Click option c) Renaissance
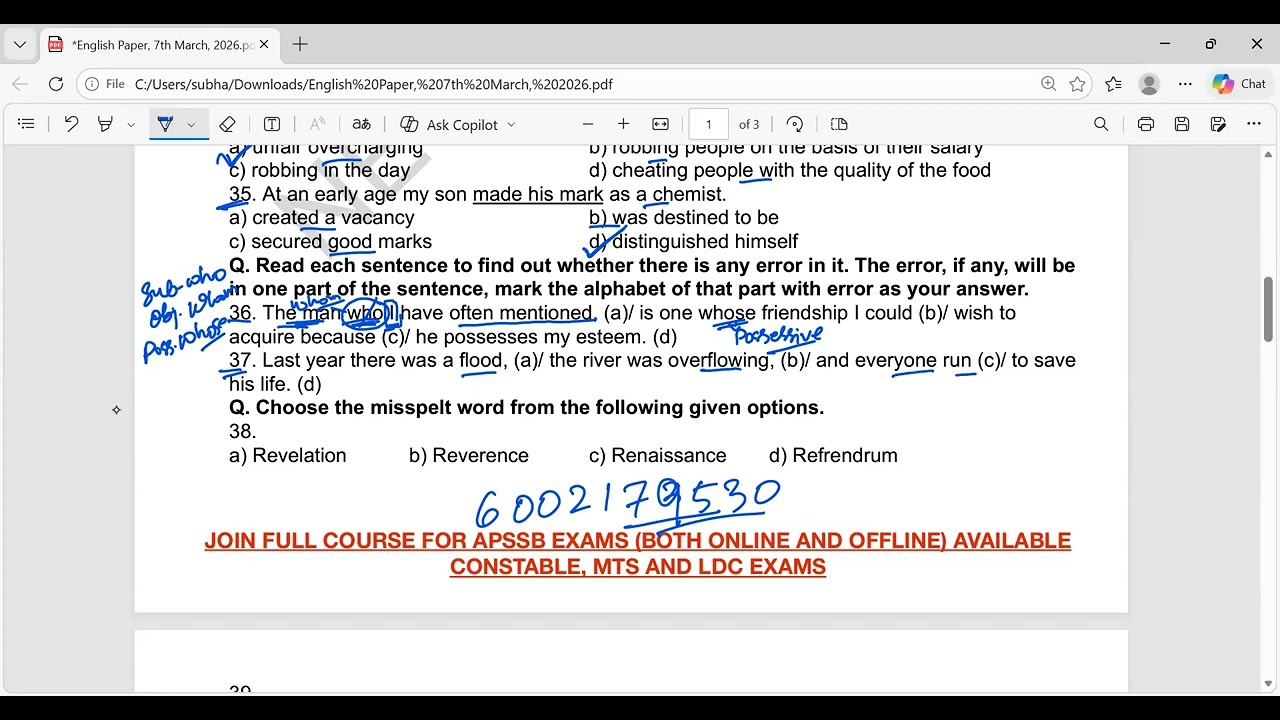 [x=658, y=456]
